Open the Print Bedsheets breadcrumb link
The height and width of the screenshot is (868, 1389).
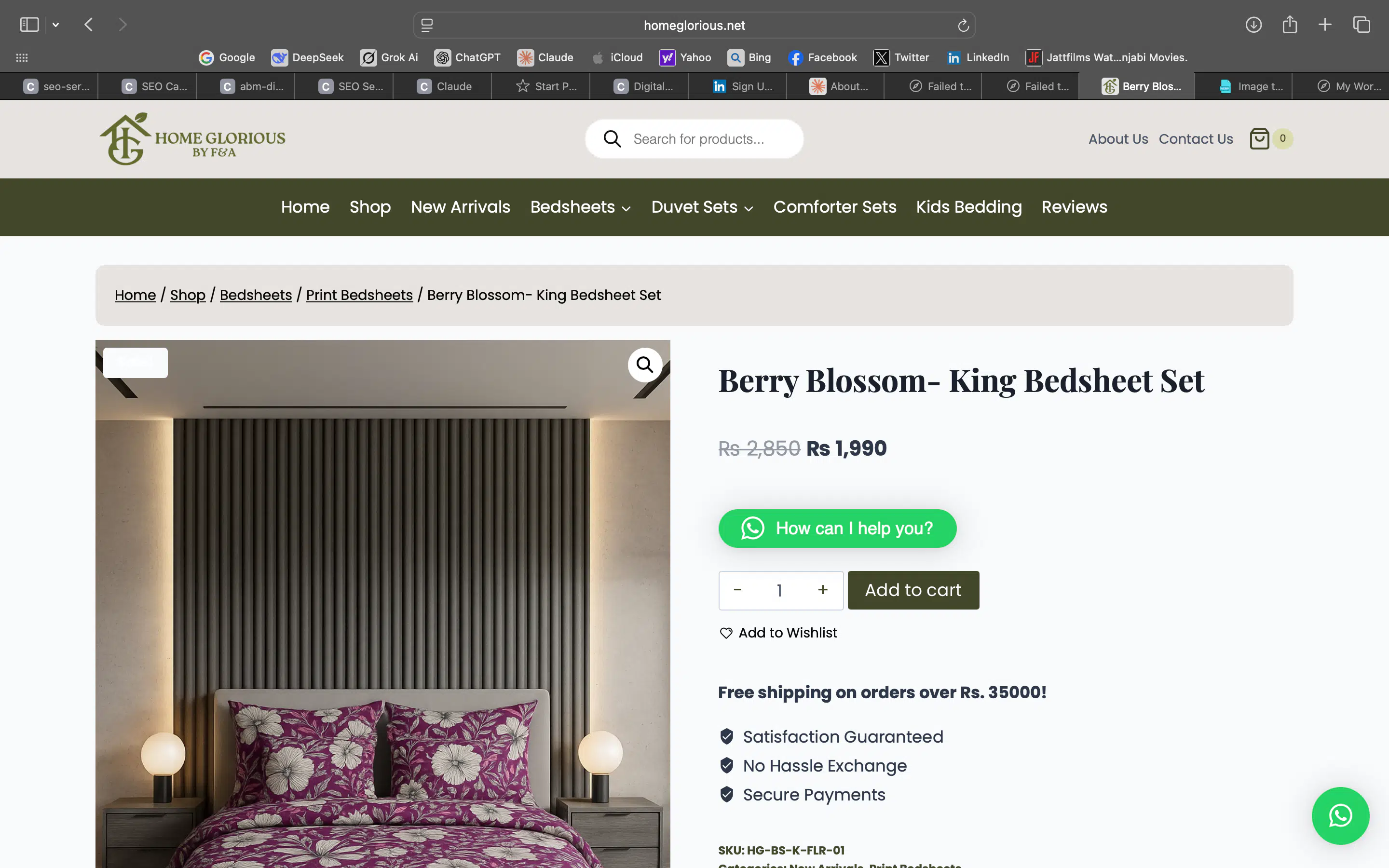pyautogui.click(x=359, y=295)
